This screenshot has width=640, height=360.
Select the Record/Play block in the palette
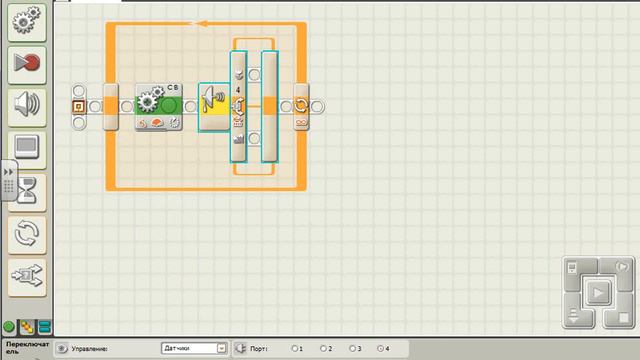27,64
